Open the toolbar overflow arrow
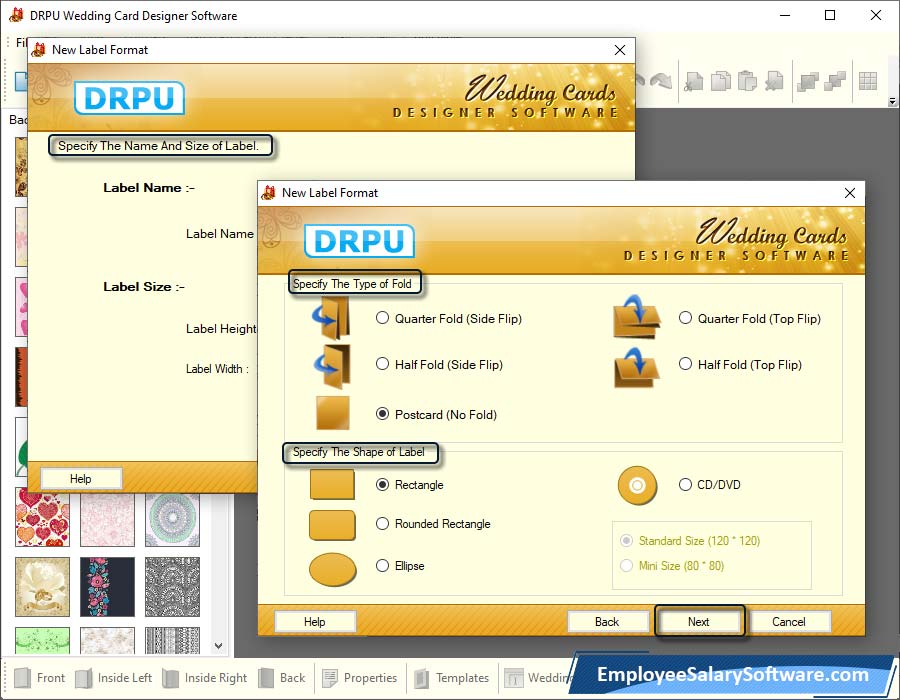 pyautogui.click(x=892, y=102)
